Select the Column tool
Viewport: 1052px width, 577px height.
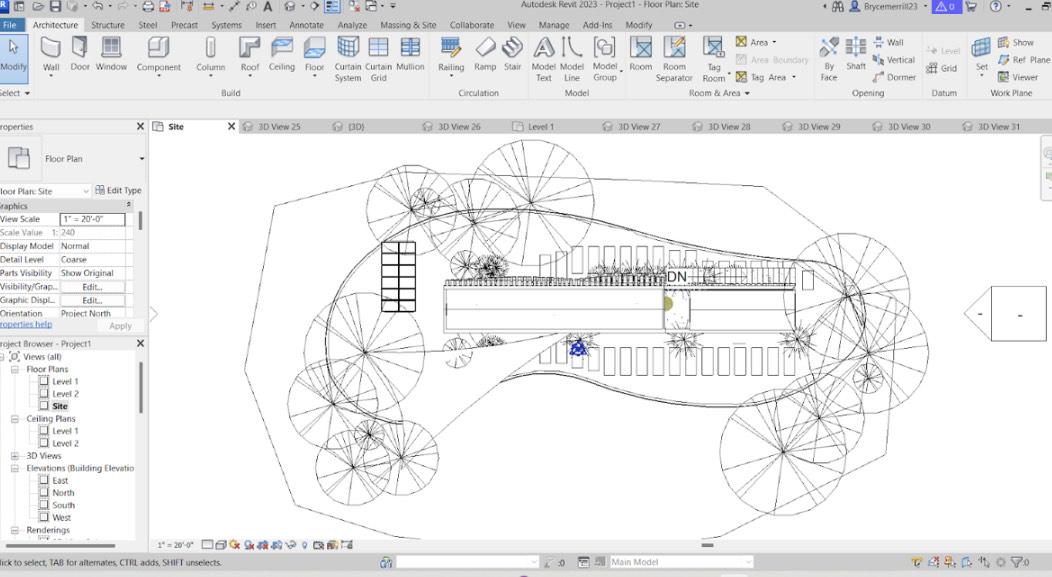(x=211, y=55)
